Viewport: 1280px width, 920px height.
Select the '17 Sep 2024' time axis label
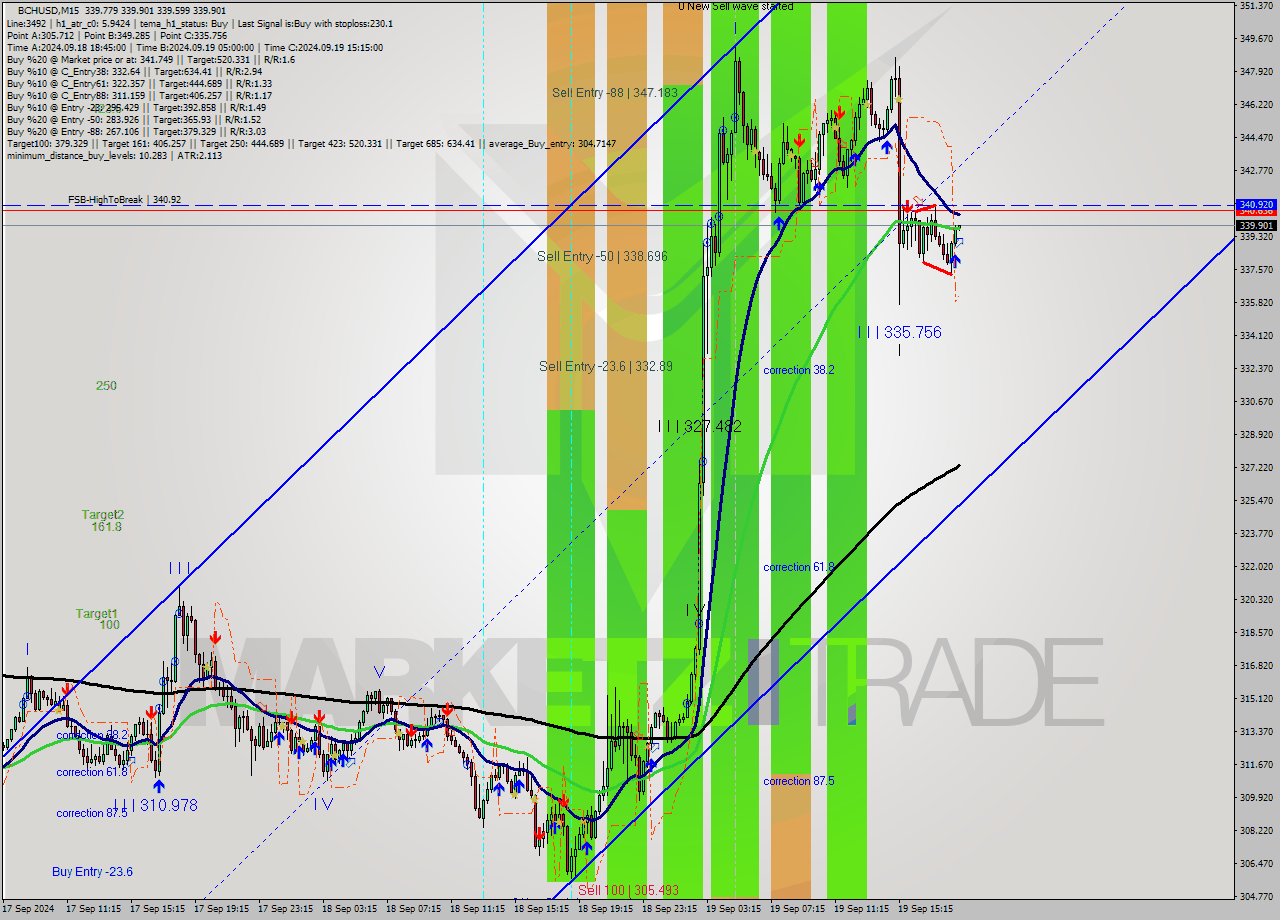pyautogui.click(x=28, y=909)
